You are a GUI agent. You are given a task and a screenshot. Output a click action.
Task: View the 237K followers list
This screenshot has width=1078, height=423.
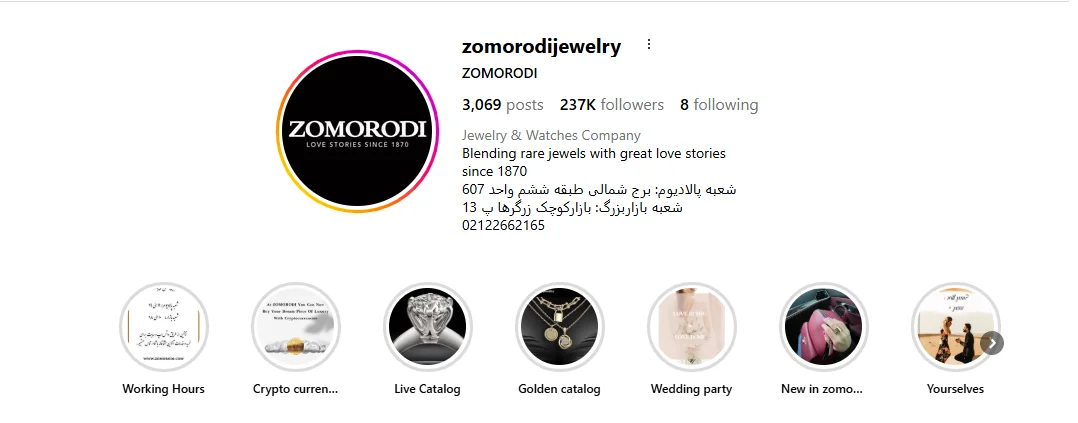612,105
